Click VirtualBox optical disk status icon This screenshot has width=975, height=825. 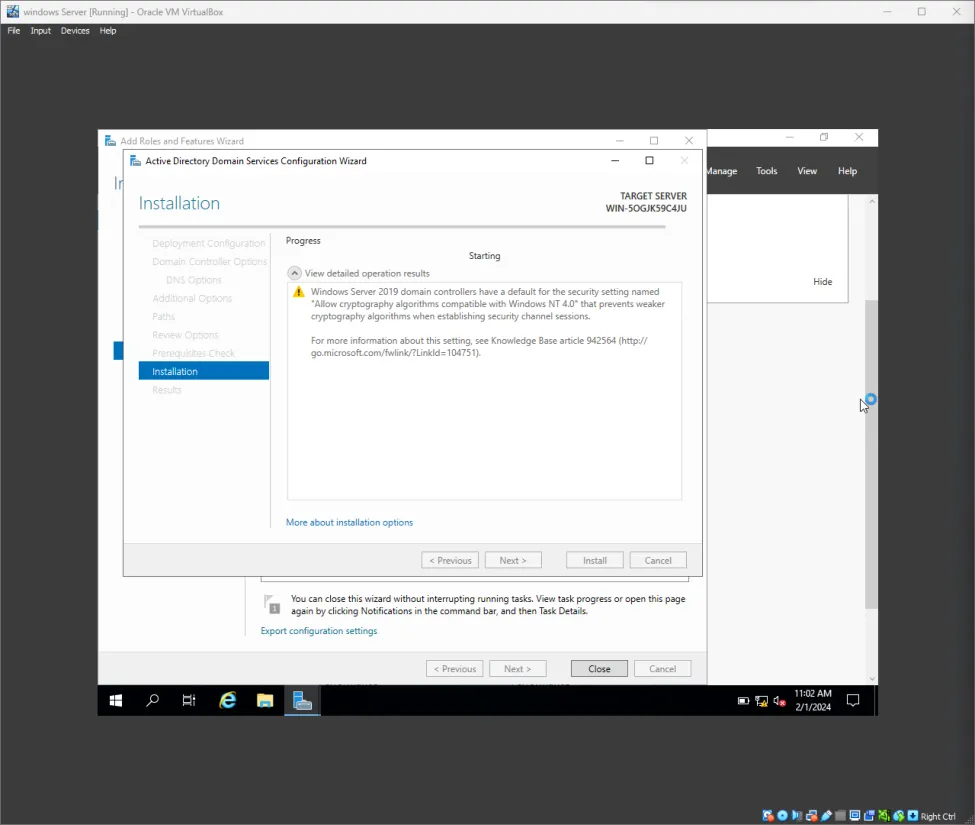pyautogui.click(x=782, y=816)
